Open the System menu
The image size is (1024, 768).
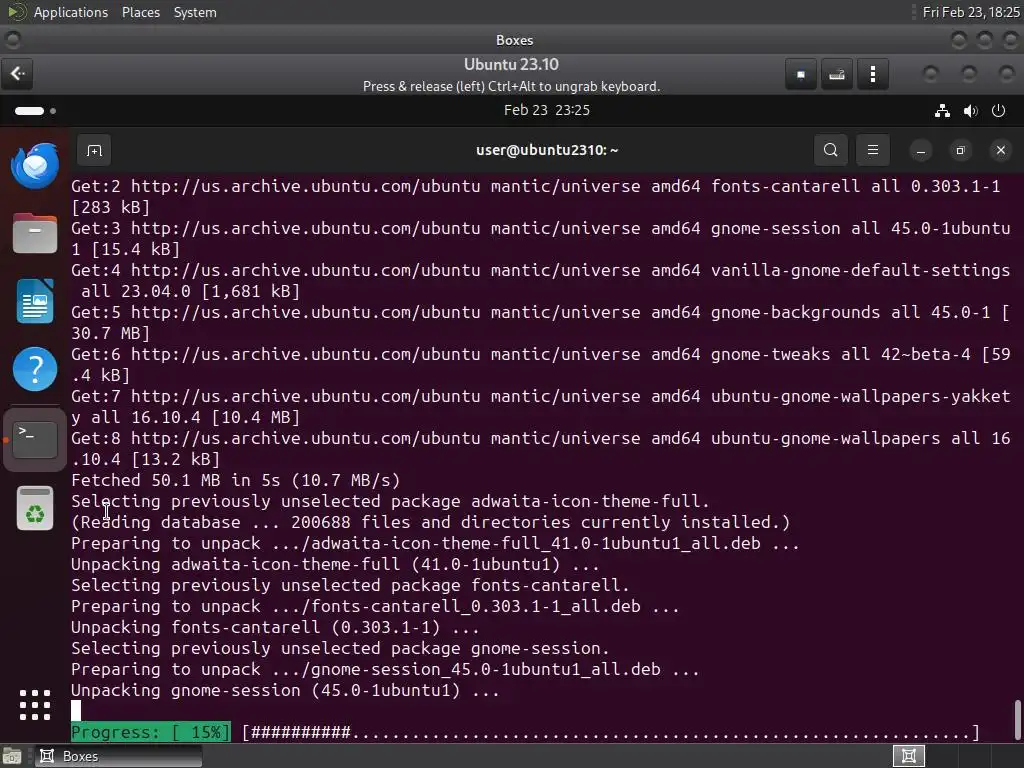pyautogui.click(x=195, y=12)
